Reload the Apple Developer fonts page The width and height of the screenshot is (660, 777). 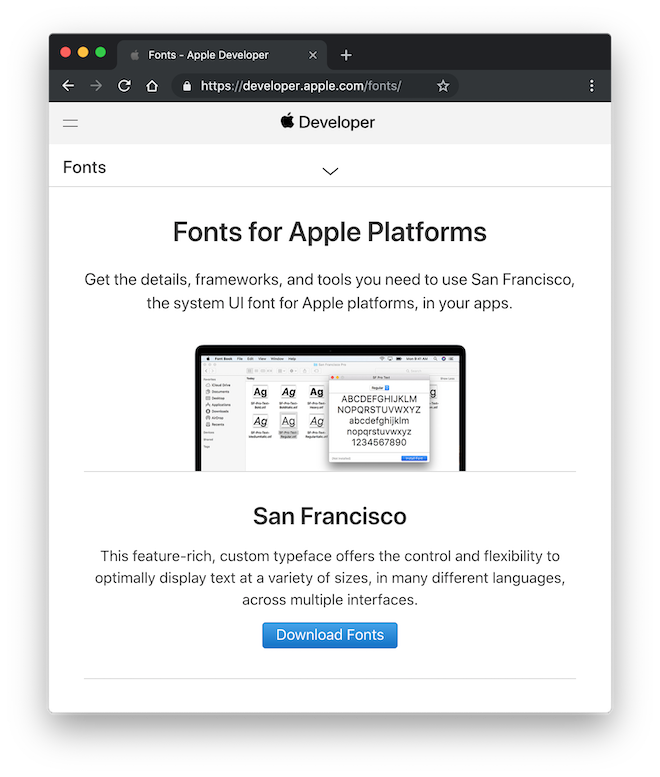click(x=124, y=86)
